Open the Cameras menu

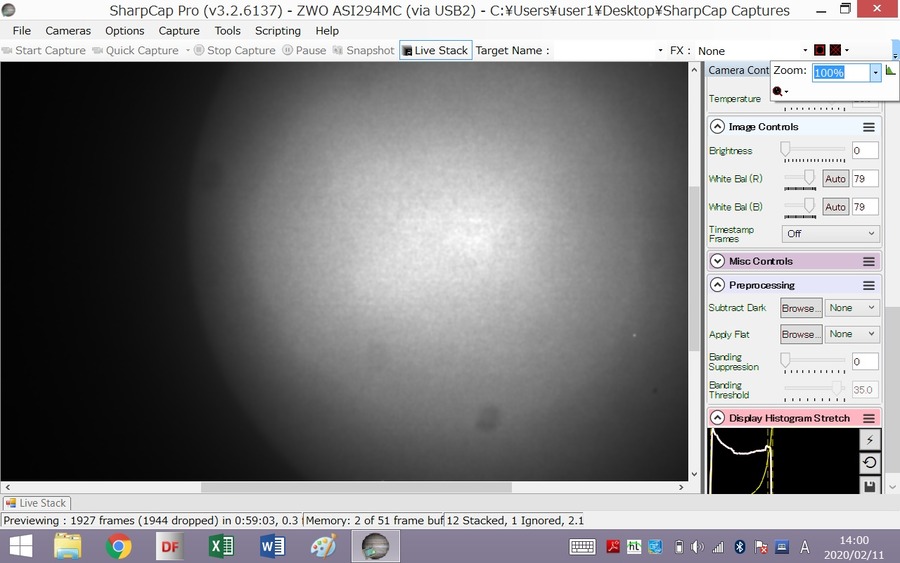click(68, 30)
